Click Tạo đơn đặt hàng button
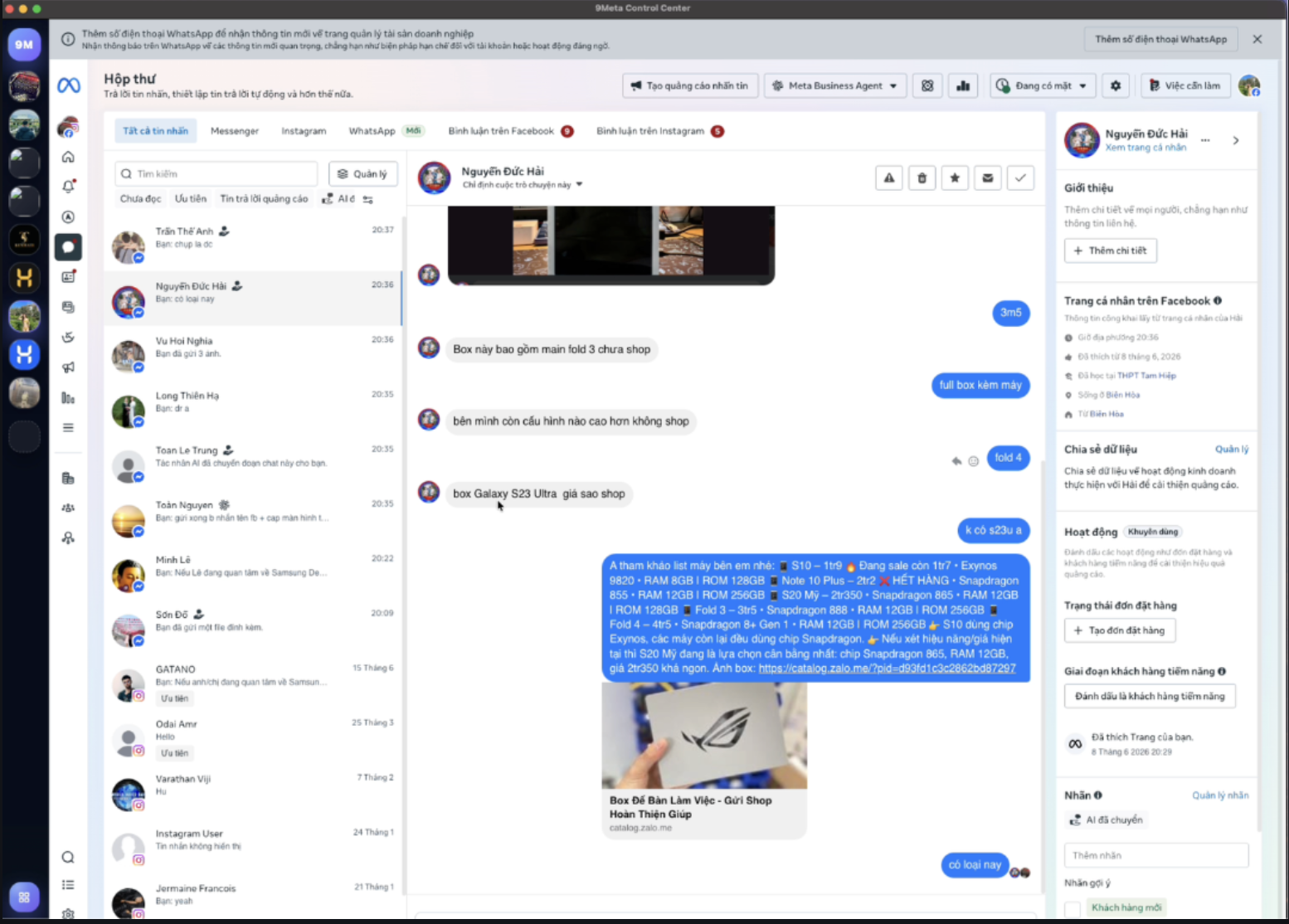 tap(1119, 630)
